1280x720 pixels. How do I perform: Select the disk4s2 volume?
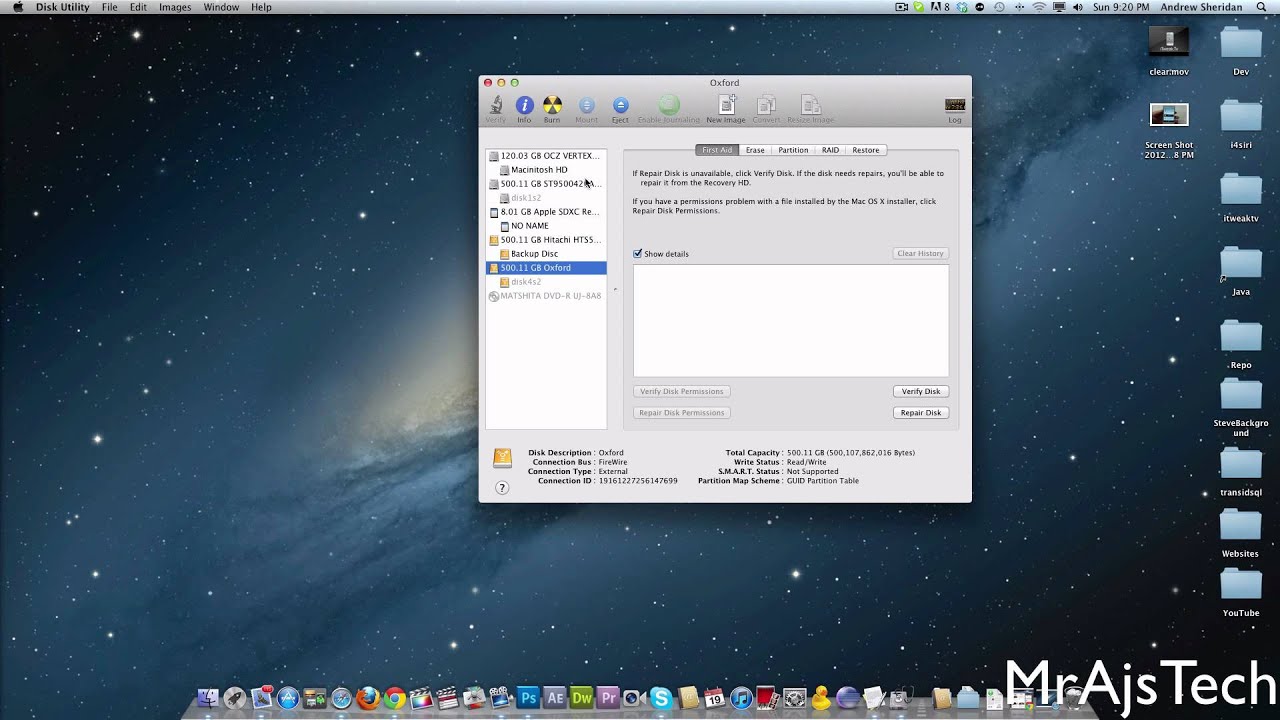(x=546, y=282)
